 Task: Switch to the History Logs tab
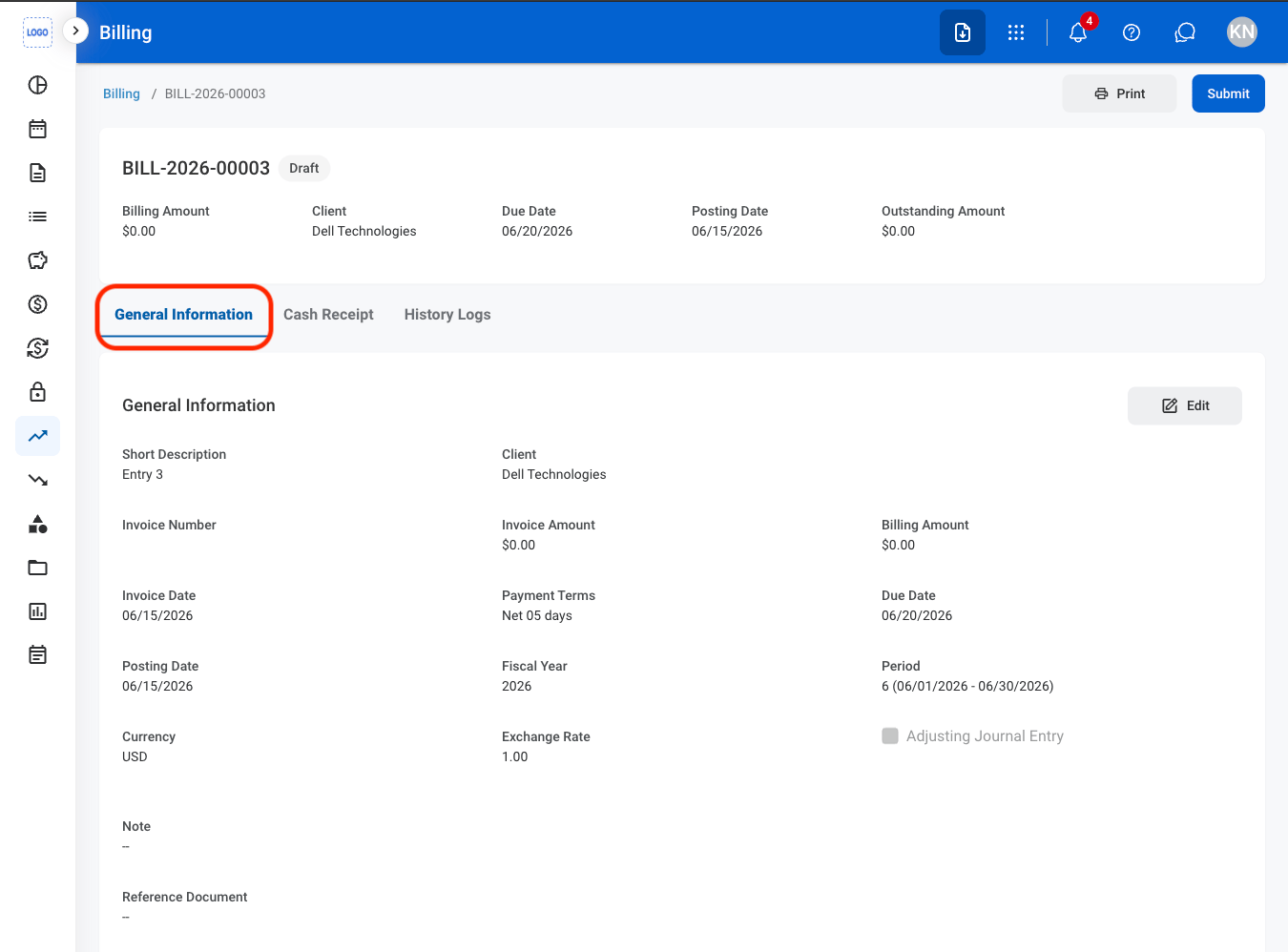(x=447, y=315)
